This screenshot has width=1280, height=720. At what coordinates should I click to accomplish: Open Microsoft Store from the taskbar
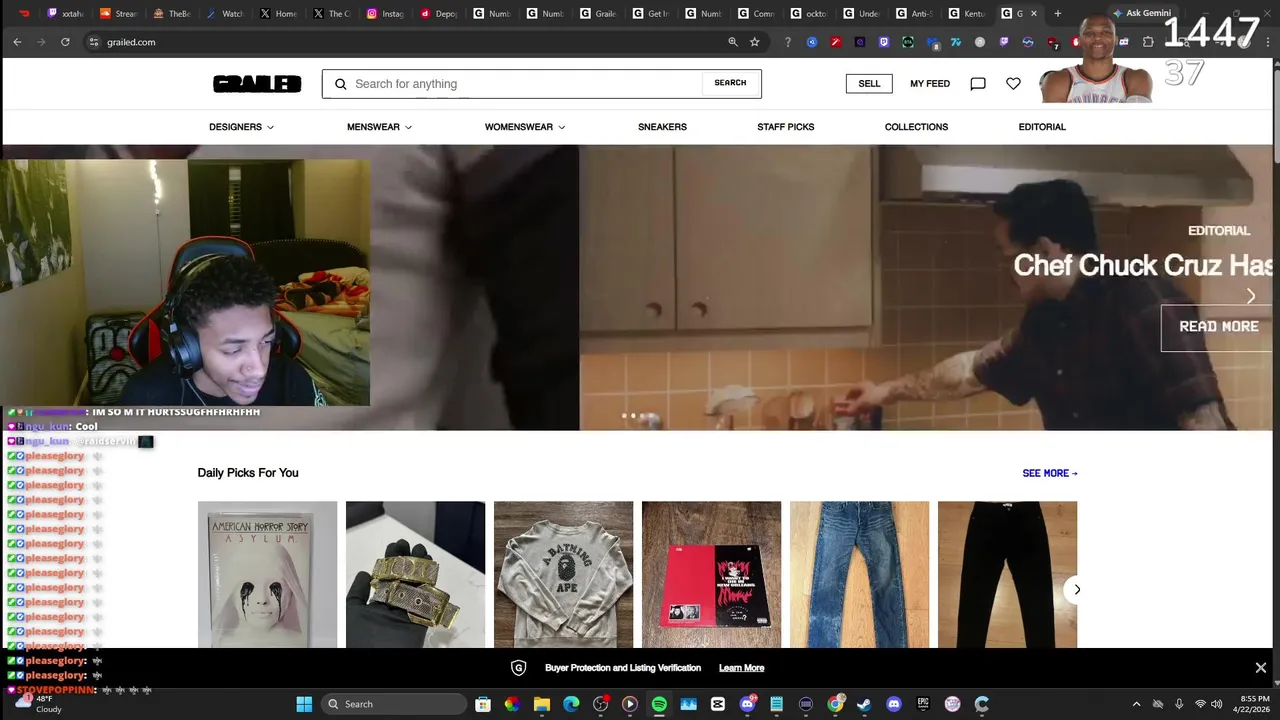point(483,704)
